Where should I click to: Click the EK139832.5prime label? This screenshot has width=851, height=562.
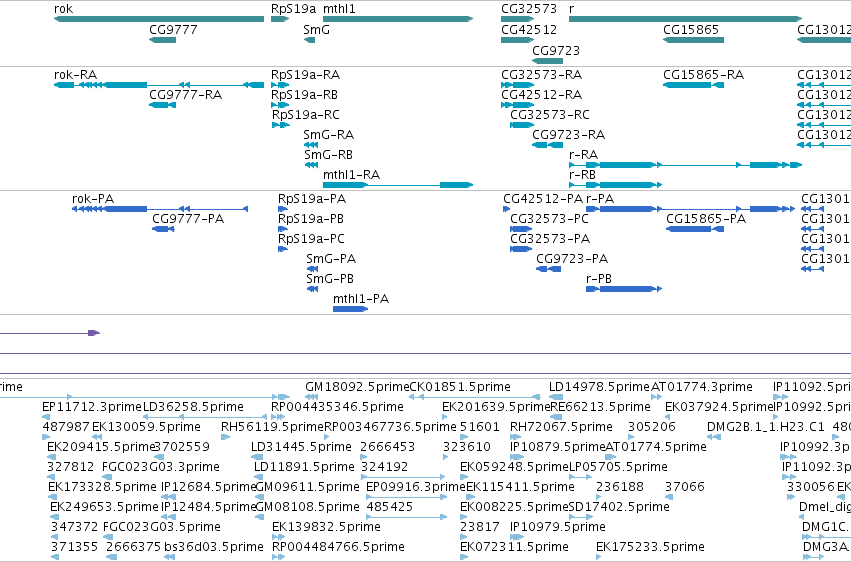tap(326, 527)
